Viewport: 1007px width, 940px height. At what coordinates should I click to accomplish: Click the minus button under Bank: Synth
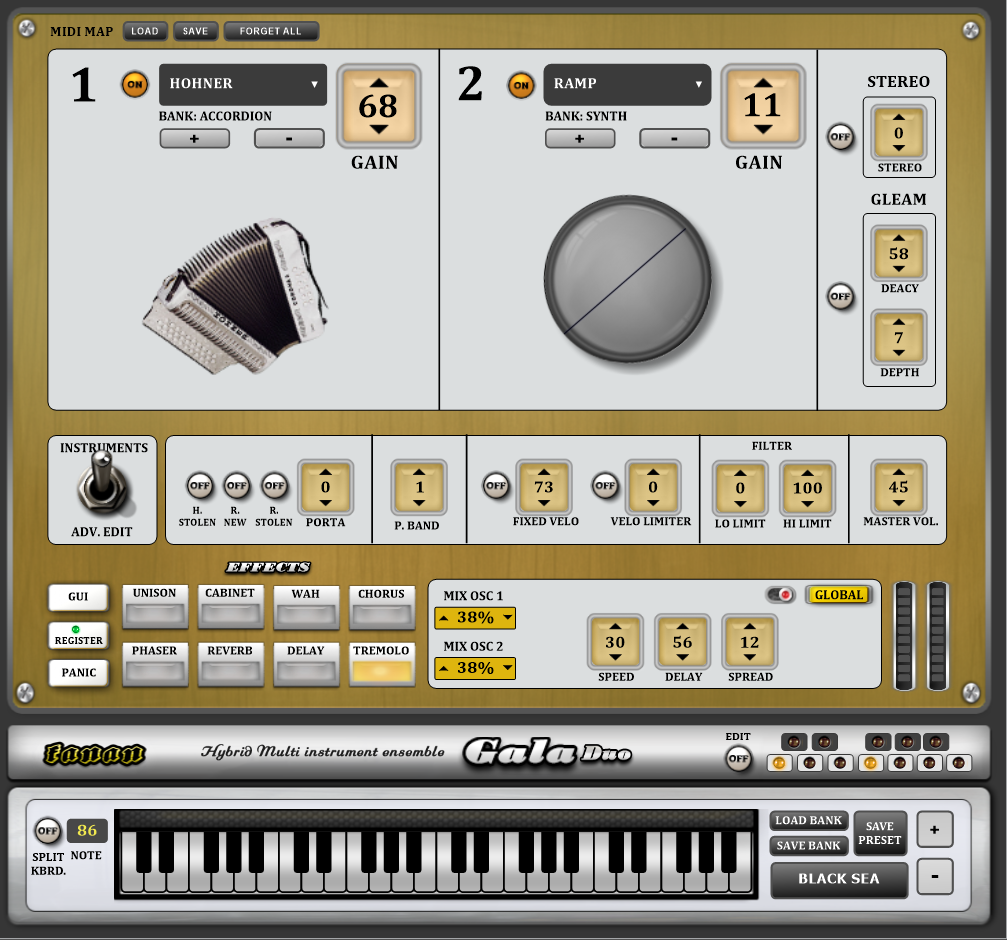pos(674,139)
